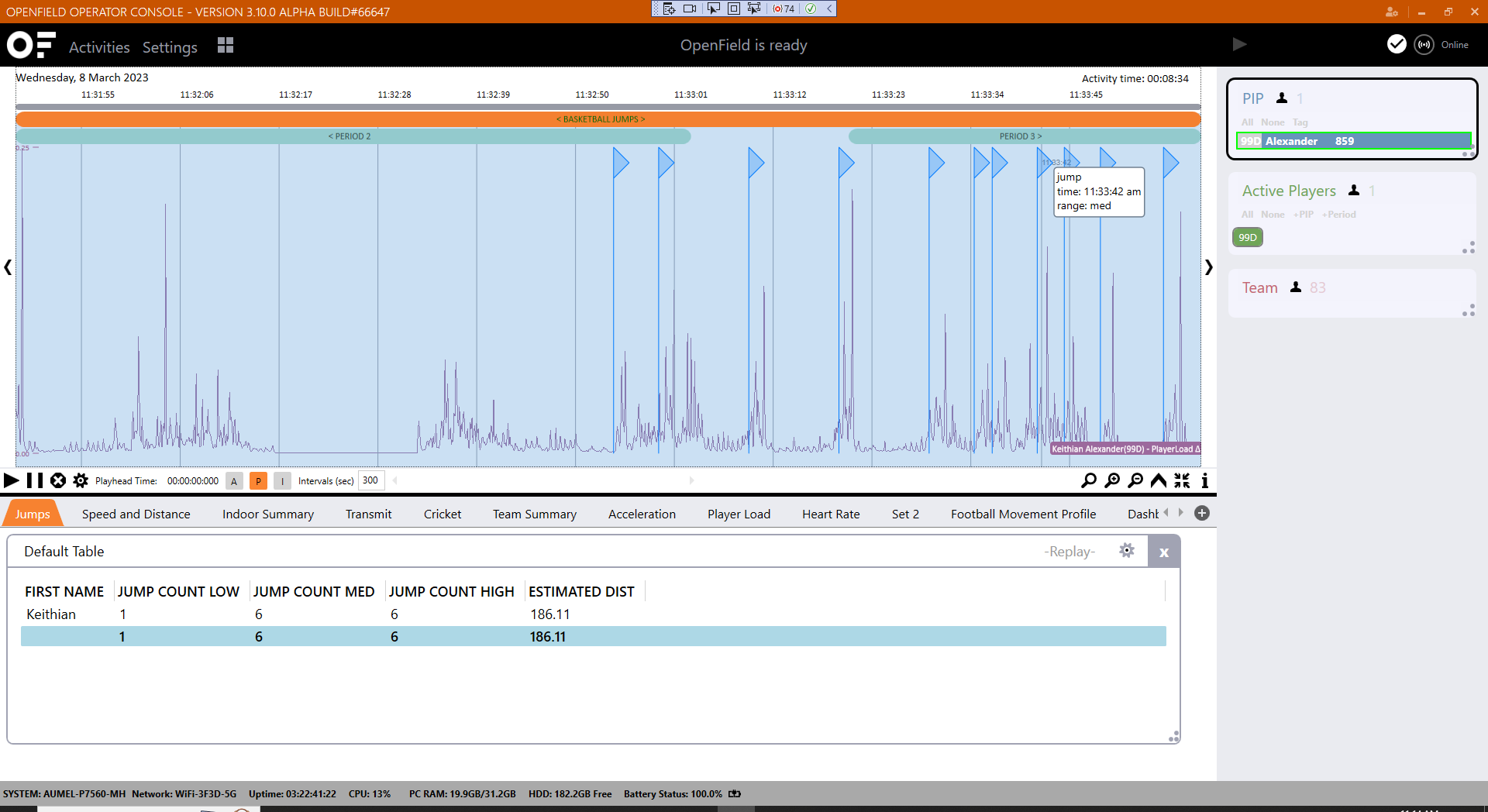Click the magnifier zoom reset icon
Image resolution: width=1488 pixels, height=812 pixels.
pyautogui.click(x=1089, y=480)
